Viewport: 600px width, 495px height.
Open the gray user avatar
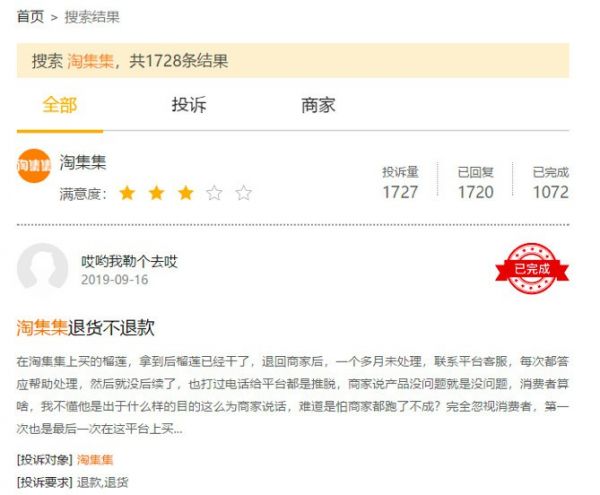tap(42, 267)
